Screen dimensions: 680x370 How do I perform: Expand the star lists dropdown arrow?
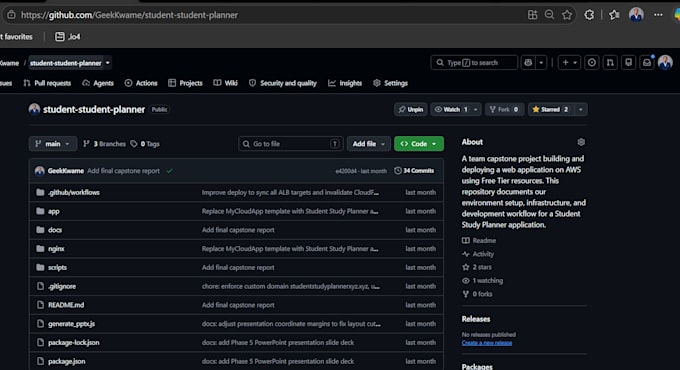click(x=581, y=109)
